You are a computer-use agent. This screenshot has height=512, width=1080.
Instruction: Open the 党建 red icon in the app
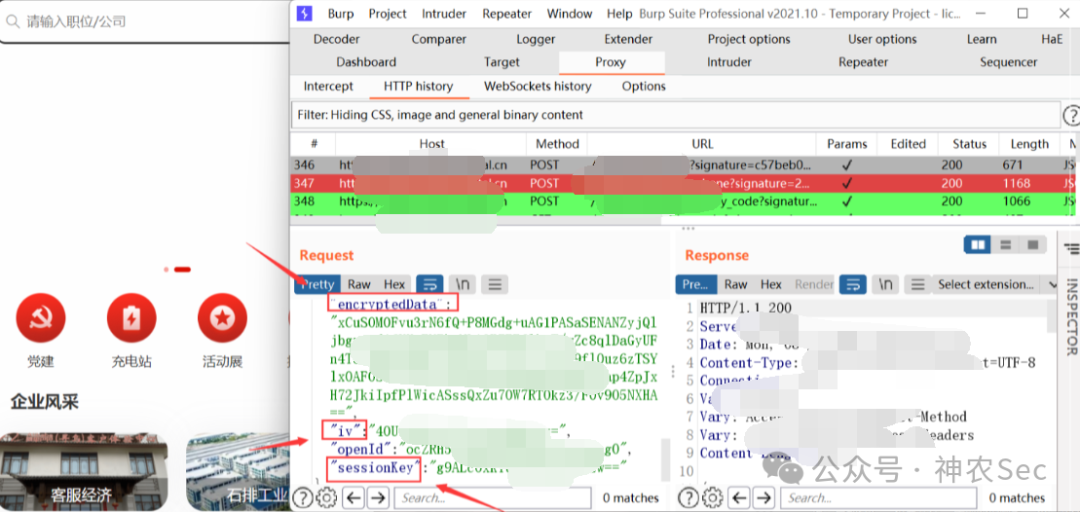coord(41,318)
